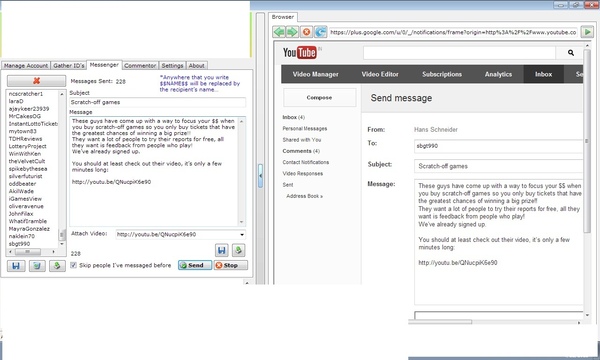Open Contact Notifications link
Screen dimensions: 600x360
click(x=305, y=162)
